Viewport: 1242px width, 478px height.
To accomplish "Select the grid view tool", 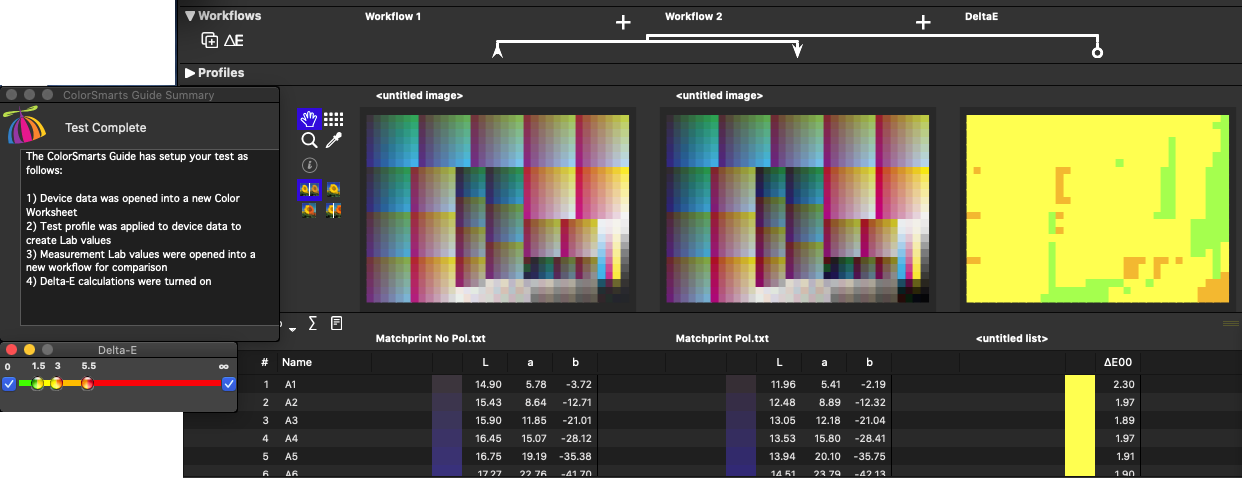I will [334, 119].
